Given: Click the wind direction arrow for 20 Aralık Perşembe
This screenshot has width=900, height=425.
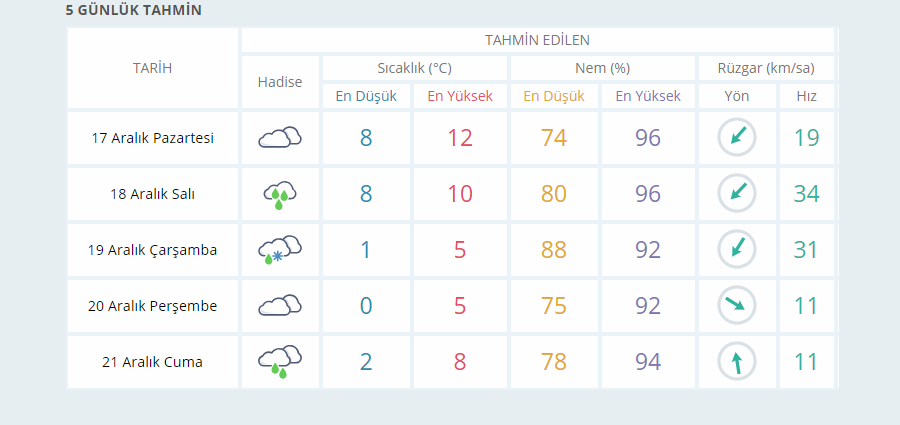Looking at the screenshot, I should tap(737, 305).
